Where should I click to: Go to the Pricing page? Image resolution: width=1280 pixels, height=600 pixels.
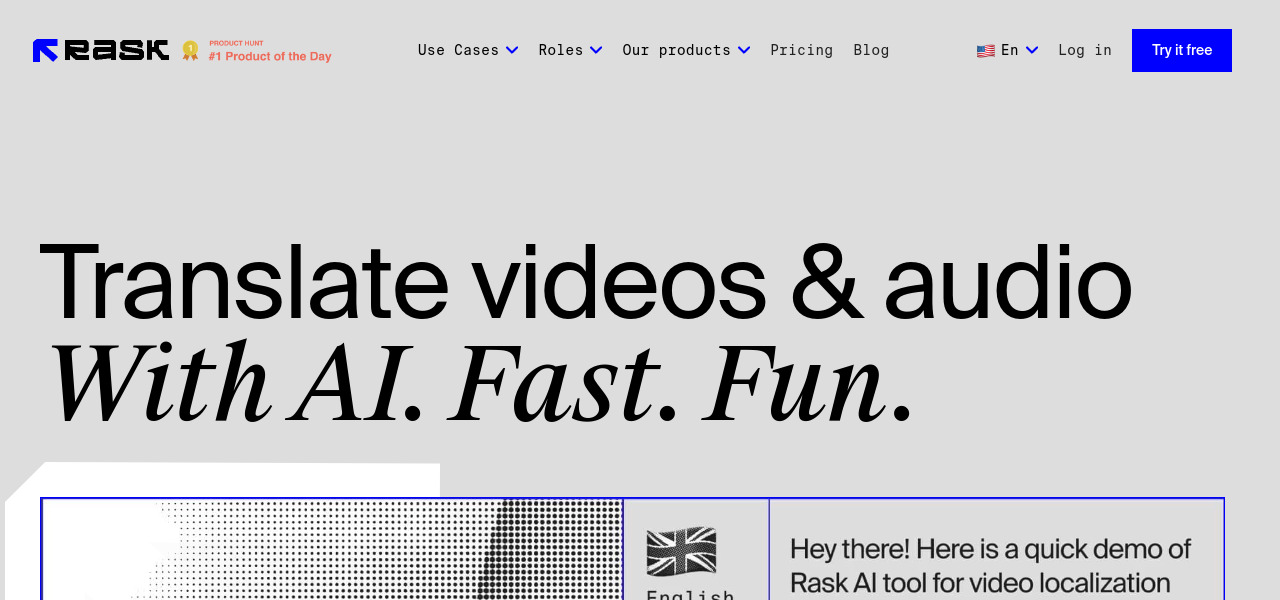point(801,50)
